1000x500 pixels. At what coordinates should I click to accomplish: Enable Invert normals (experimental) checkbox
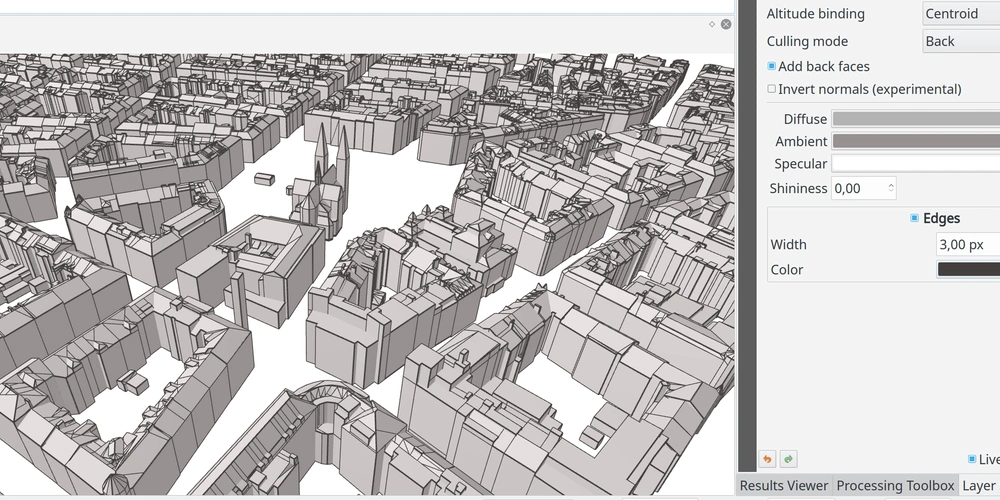(771, 89)
